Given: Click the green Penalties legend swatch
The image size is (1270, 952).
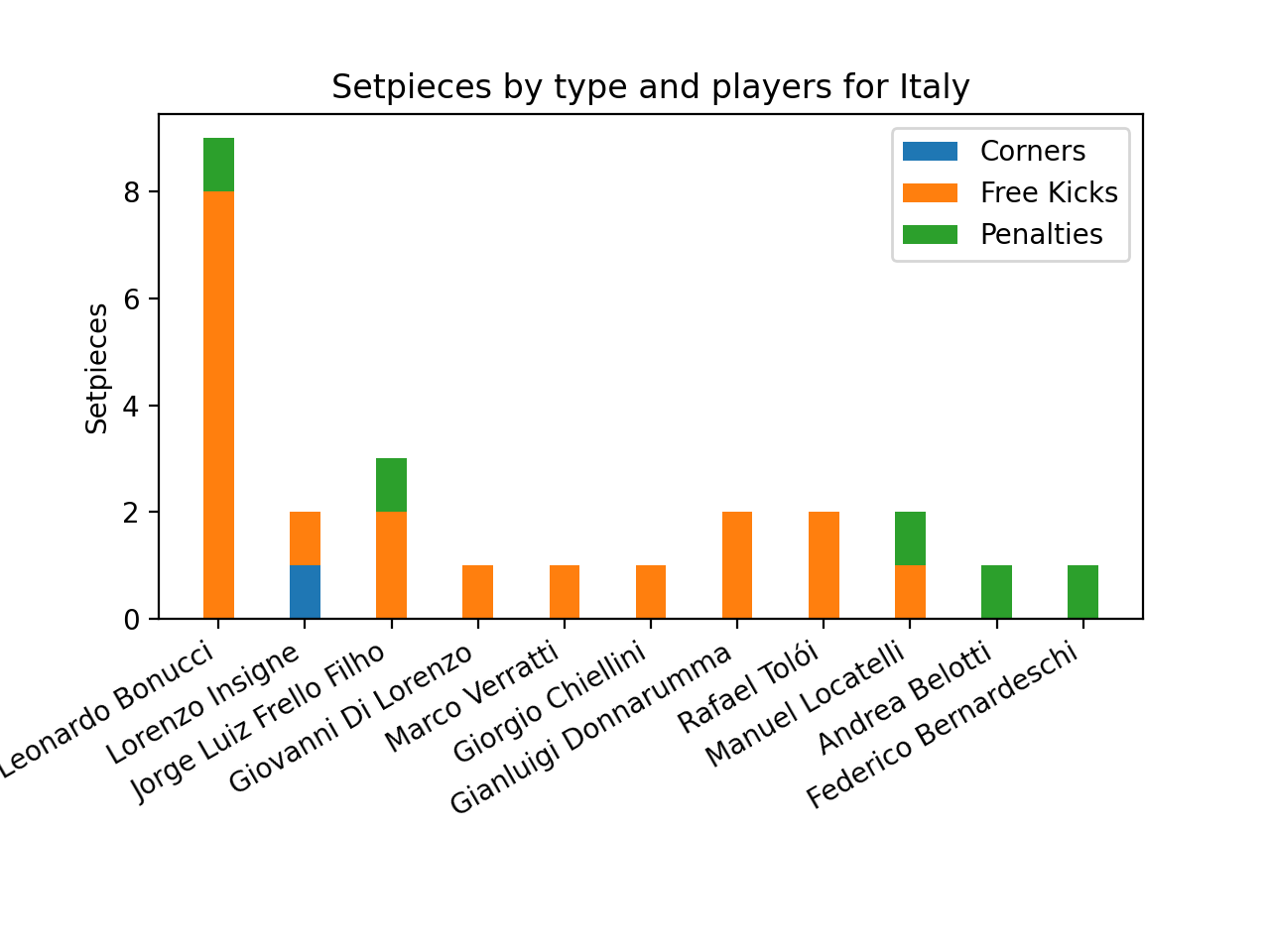Looking at the screenshot, I should pyautogui.click(x=930, y=235).
